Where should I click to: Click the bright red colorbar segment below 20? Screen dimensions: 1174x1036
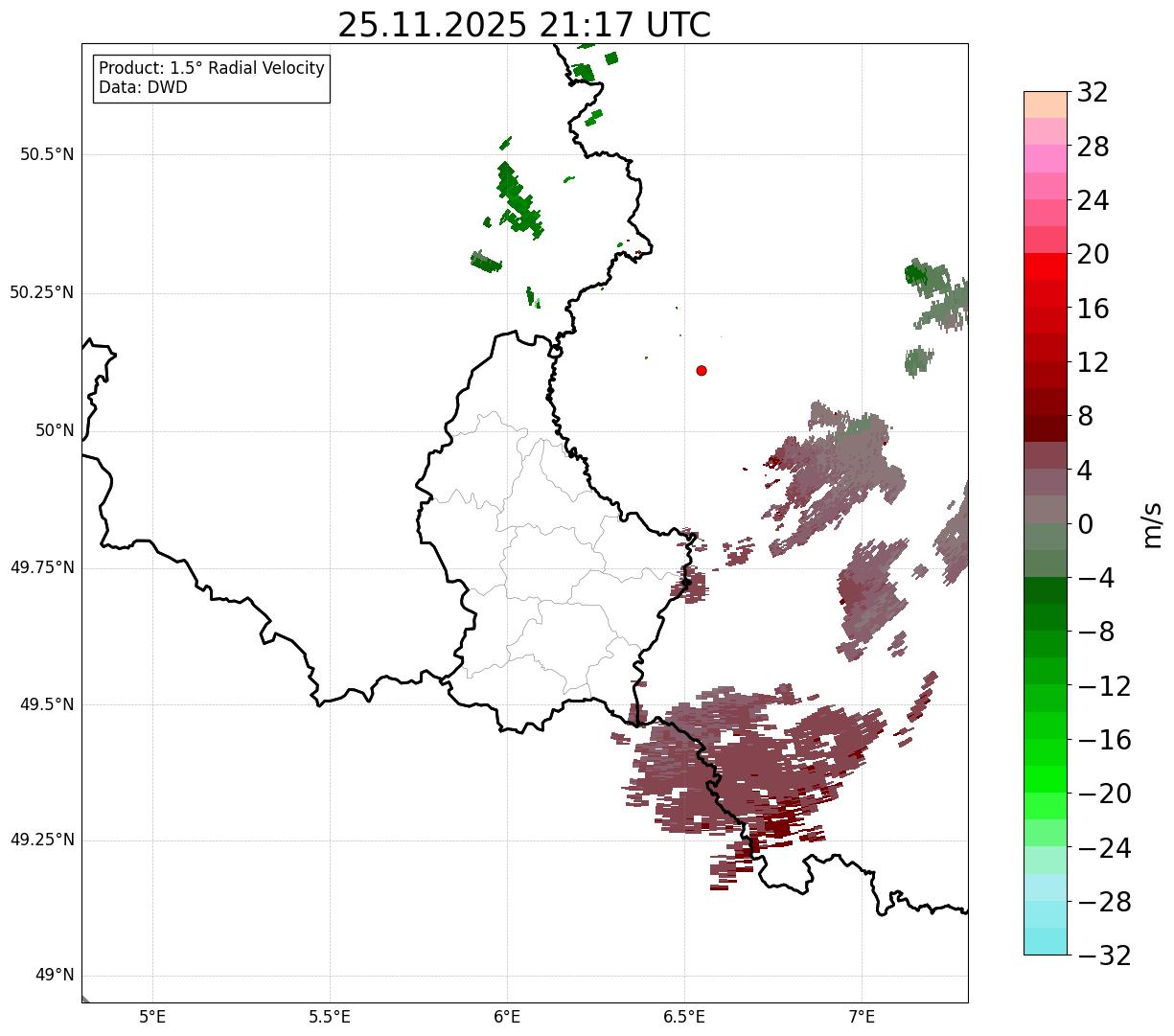[1046, 266]
